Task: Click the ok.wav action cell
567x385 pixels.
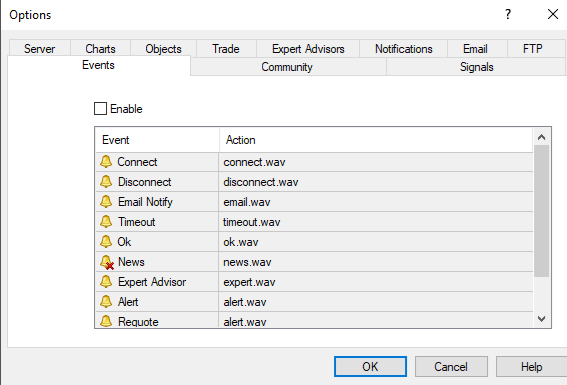Action: (376, 242)
